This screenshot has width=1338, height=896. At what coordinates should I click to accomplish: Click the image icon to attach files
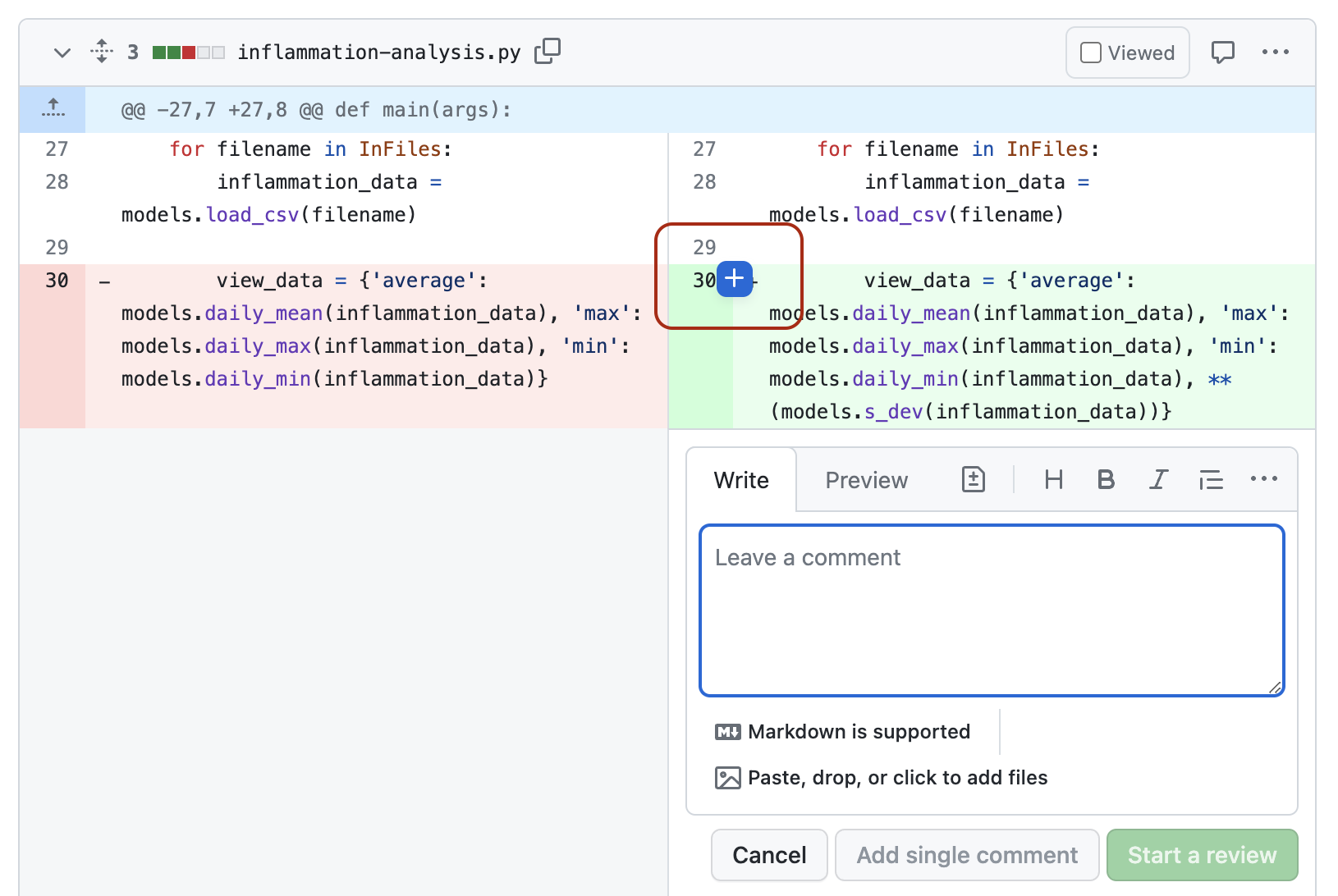[727, 777]
